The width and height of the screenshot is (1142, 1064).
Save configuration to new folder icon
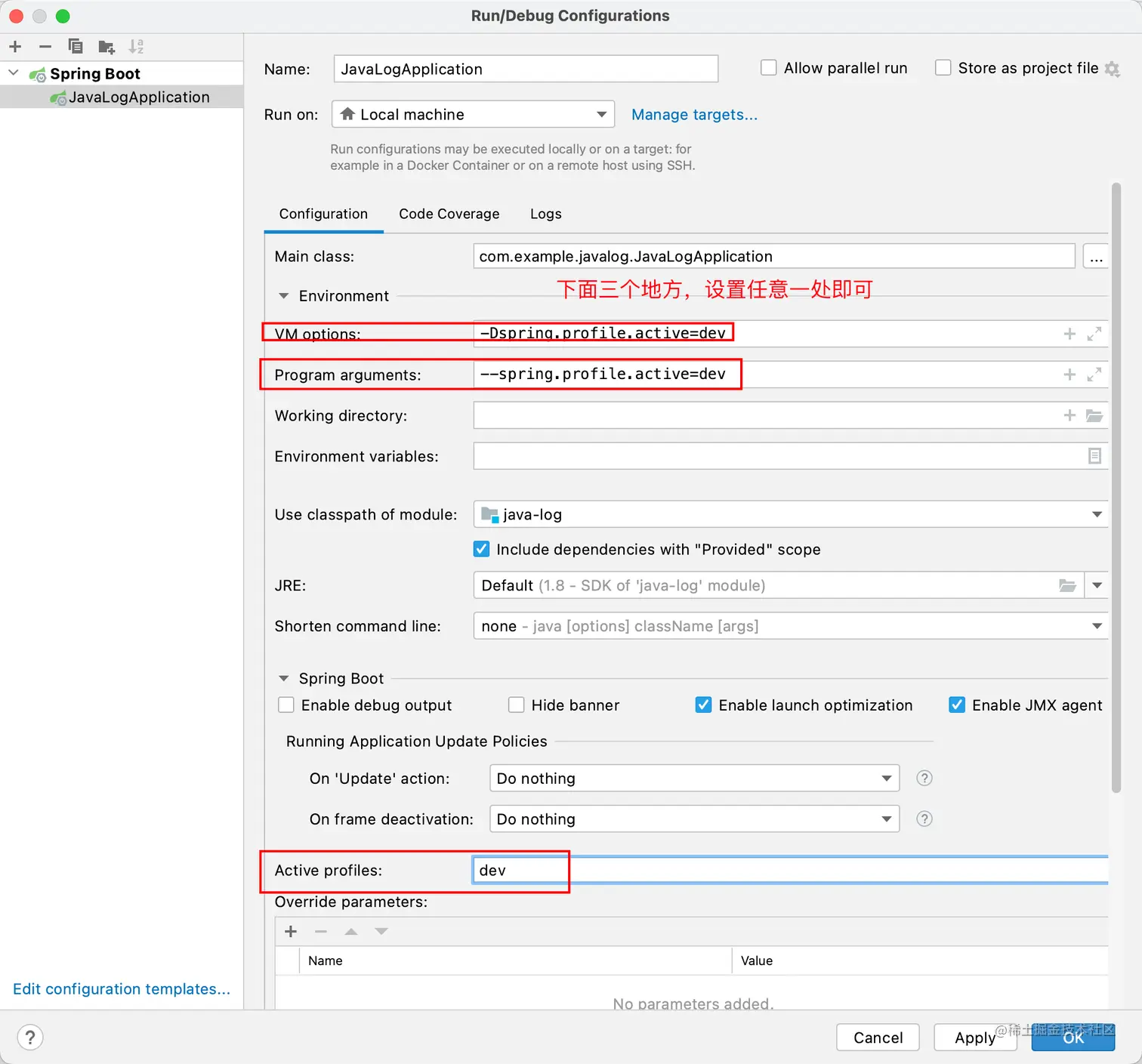(x=106, y=47)
